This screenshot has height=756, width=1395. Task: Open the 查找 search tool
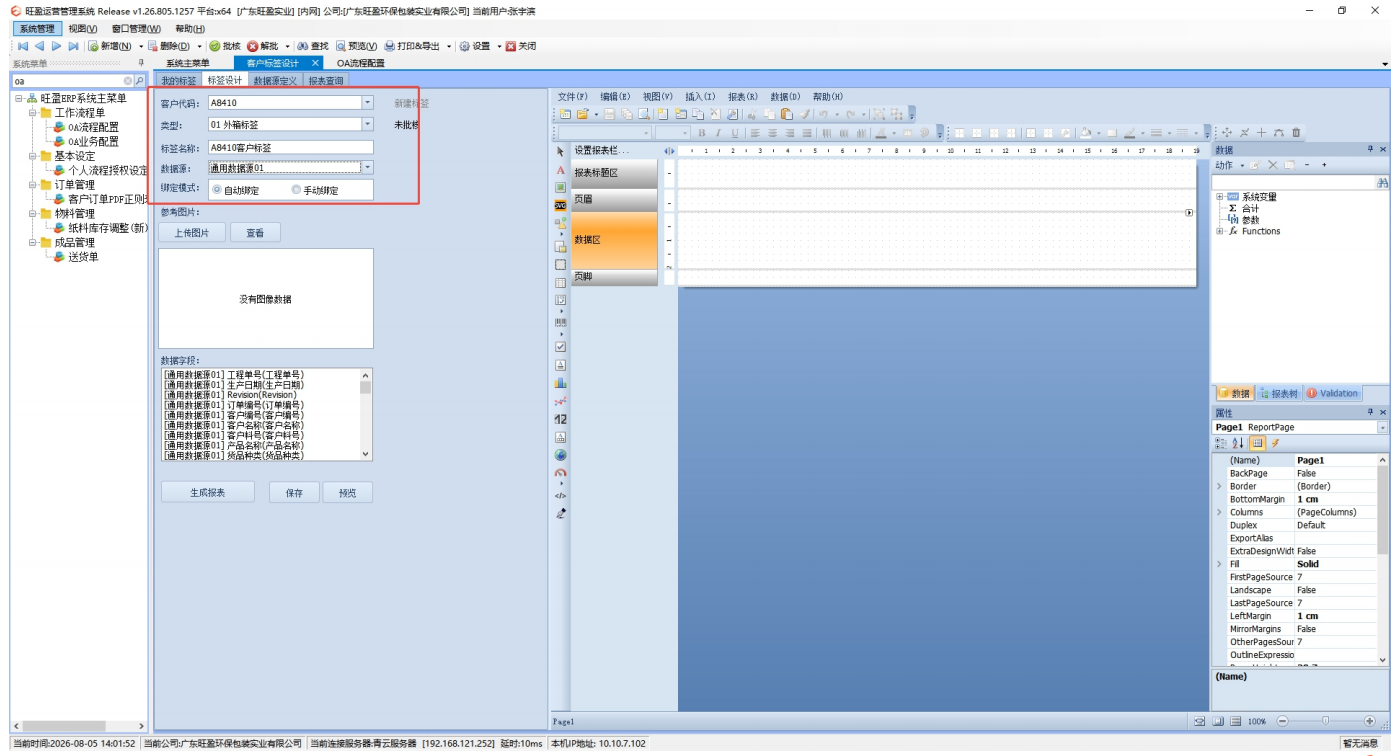pyautogui.click(x=313, y=46)
